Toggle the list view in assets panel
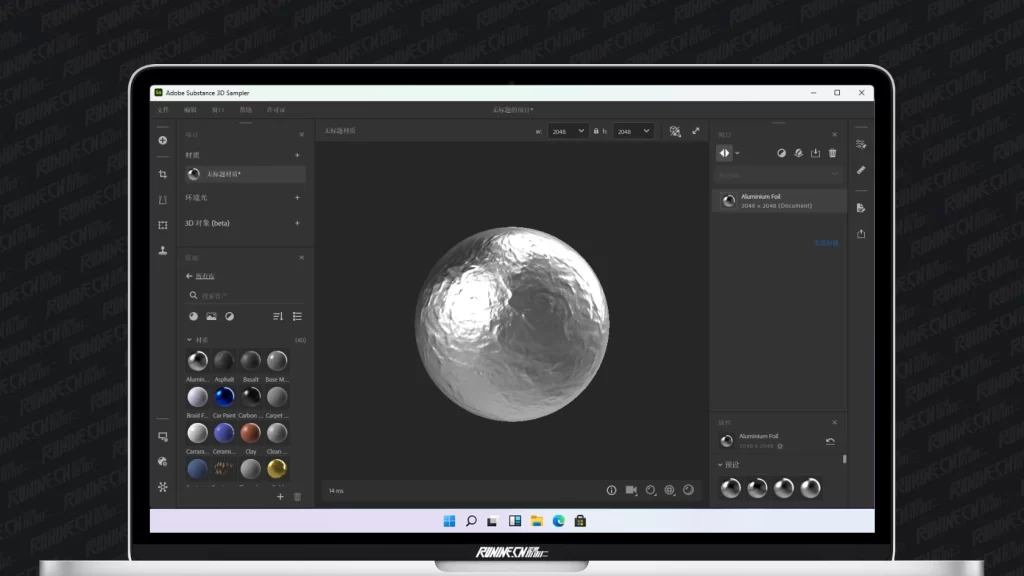The height and width of the screenshot is (576, 1024). [297, 316]
